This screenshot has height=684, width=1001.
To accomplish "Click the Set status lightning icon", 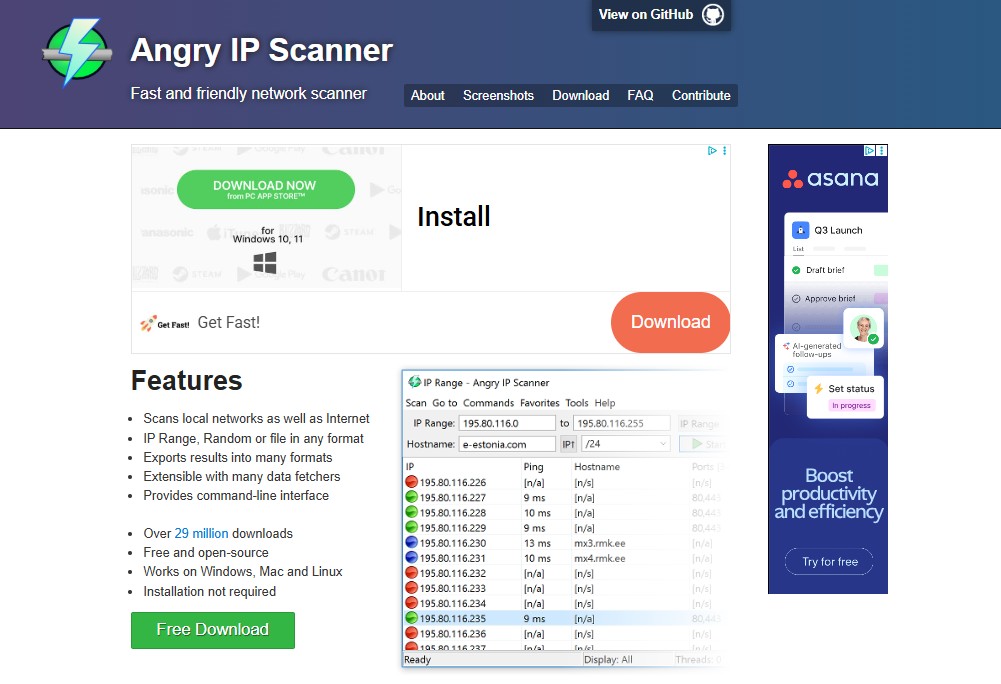I will coord(818,389).
